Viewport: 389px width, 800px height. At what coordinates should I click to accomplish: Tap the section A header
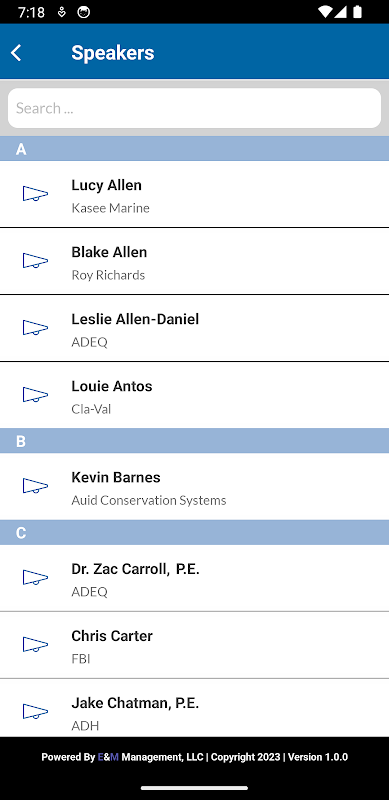click(194, 149)
